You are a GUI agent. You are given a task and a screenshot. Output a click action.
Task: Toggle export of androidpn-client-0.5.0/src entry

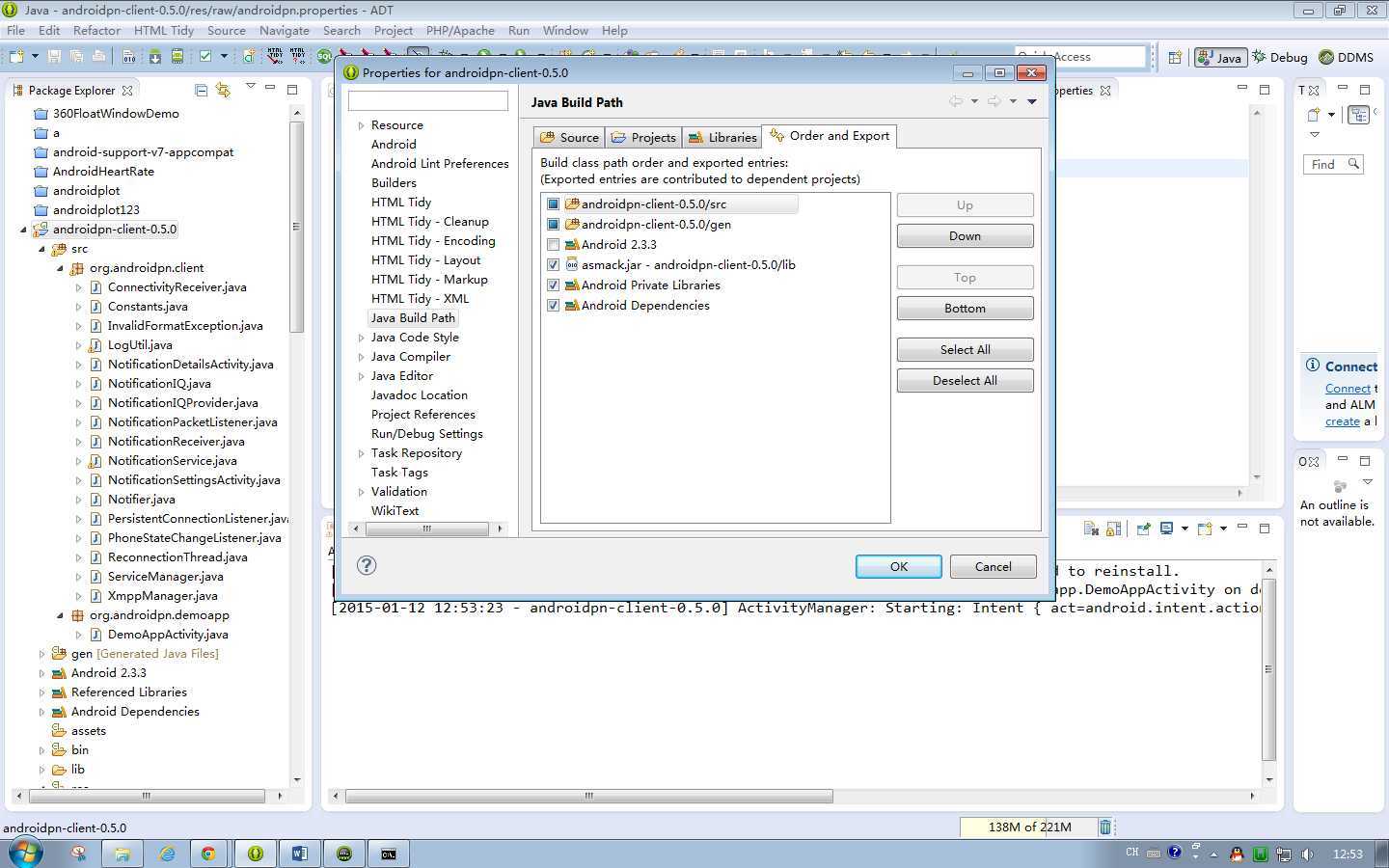point(554,204)
